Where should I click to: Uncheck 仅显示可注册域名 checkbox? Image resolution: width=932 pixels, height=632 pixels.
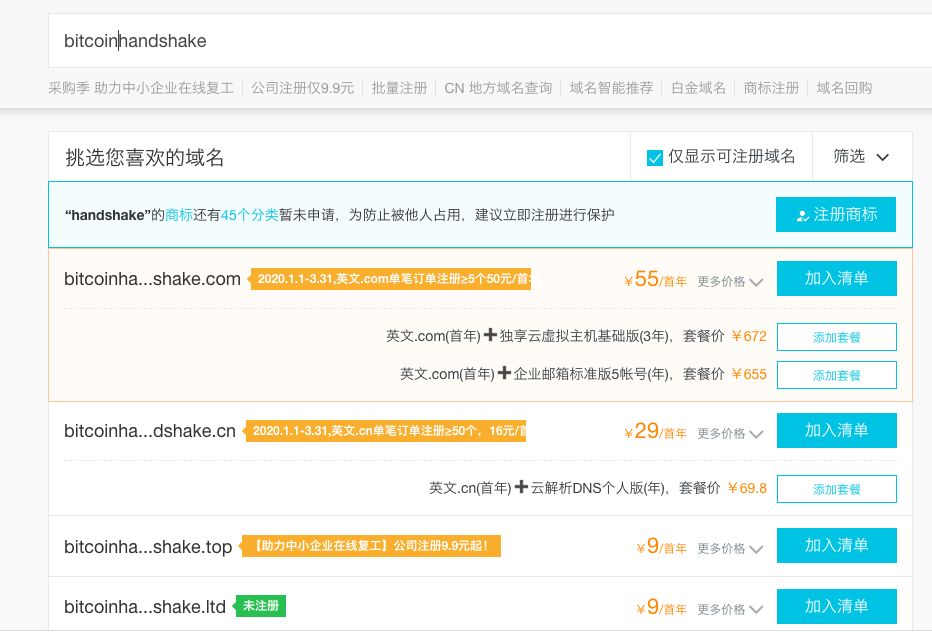654,158
